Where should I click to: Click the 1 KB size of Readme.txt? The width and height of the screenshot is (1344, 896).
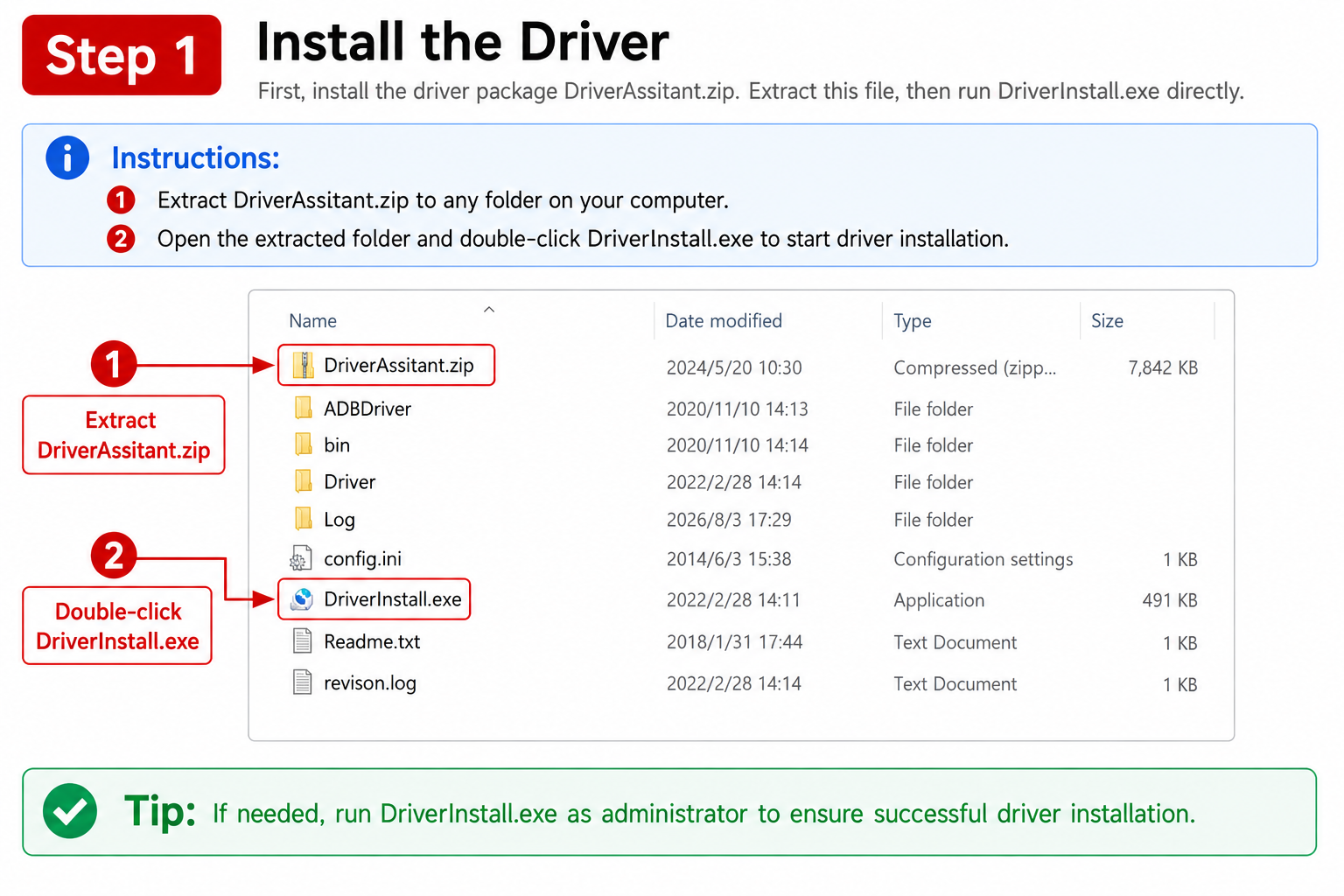[1180, 642]
